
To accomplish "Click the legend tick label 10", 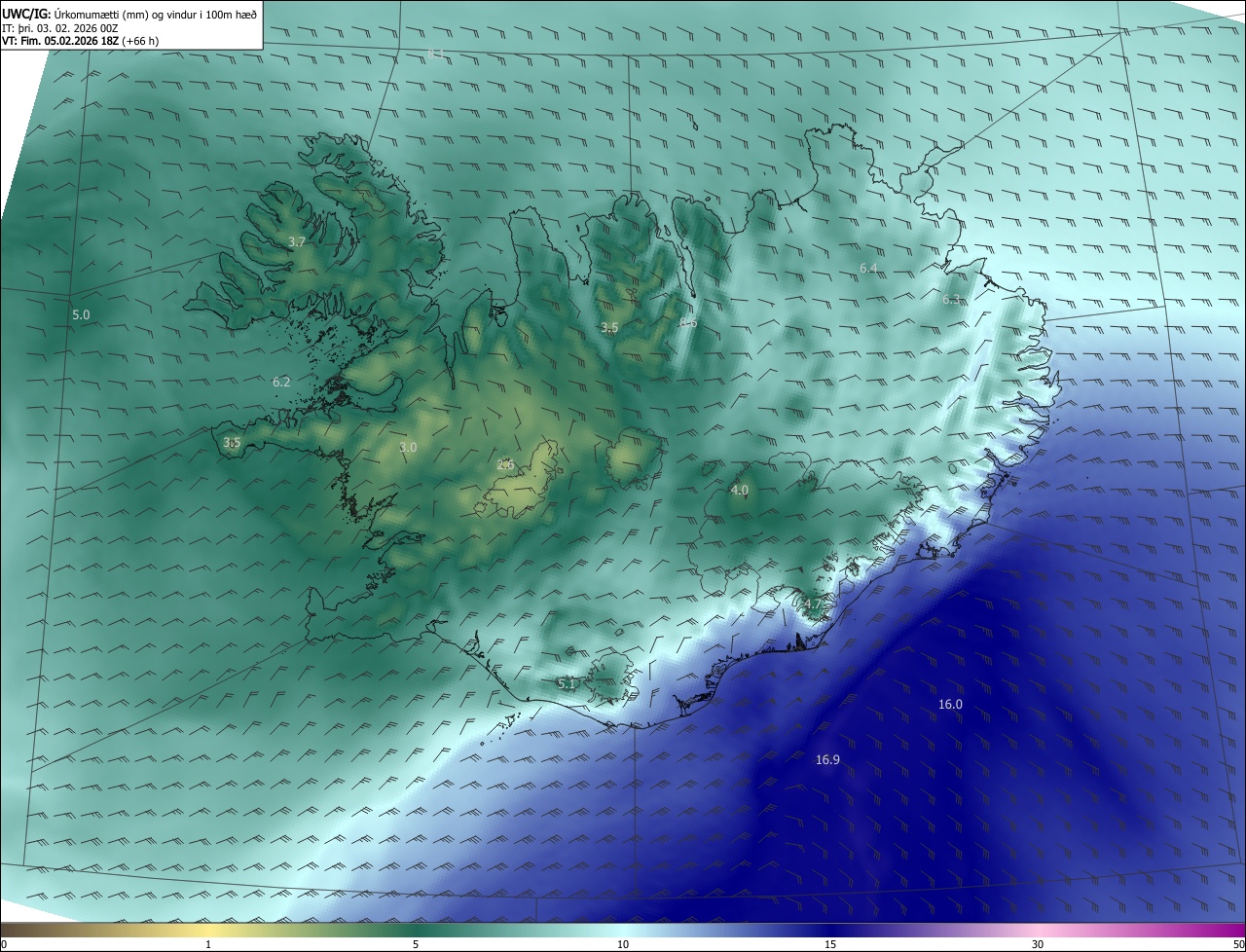I will [x=623, y=944].
